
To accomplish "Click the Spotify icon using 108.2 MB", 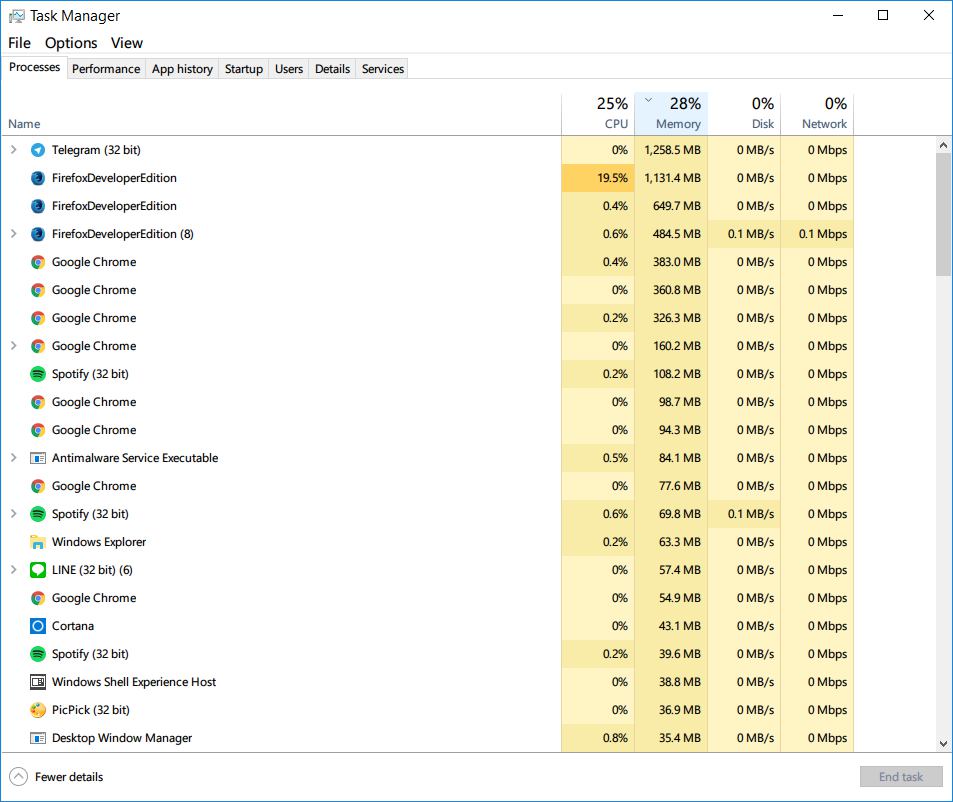I will click(38, 374).
